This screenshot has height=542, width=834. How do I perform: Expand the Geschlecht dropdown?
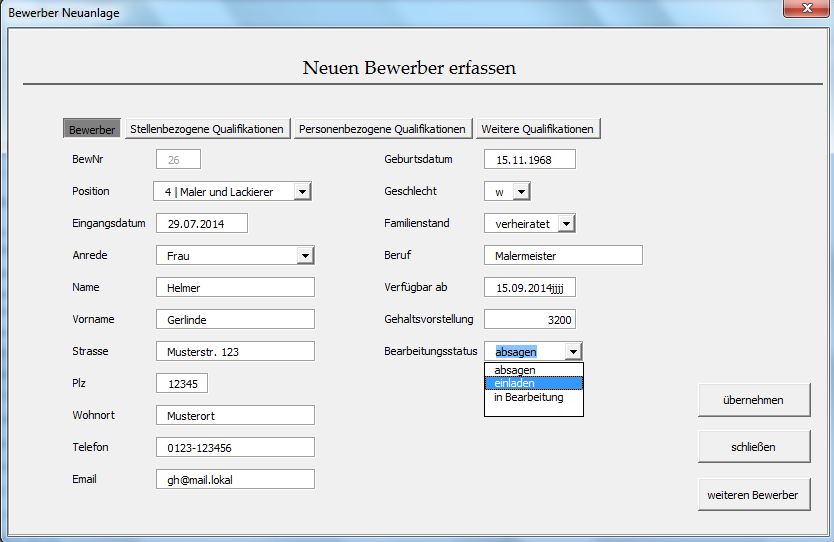click(521, 192)
